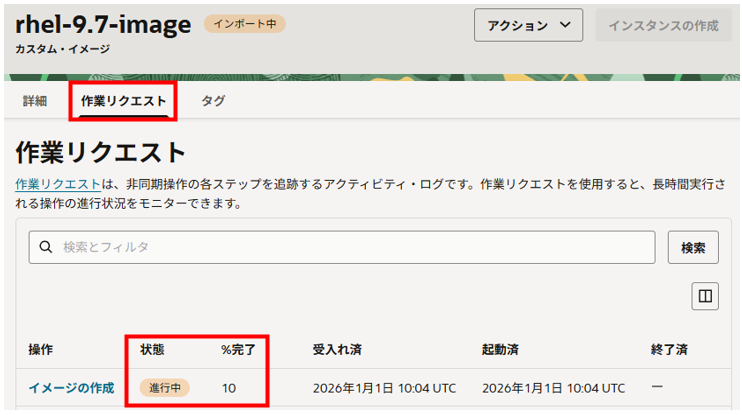Click the magnifying glass search icon
This screenshot has height=415, width=742.
(x=46, y=247)
